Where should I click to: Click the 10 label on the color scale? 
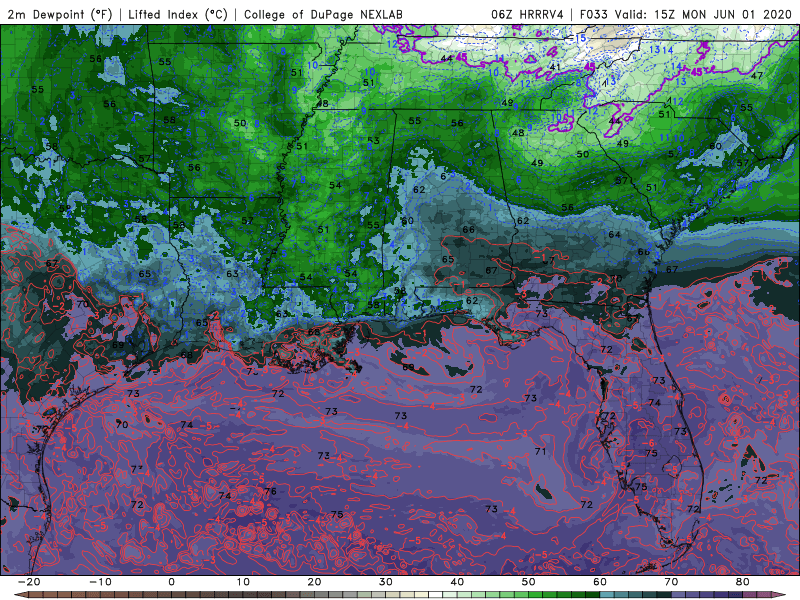pyautogui.click(x=243, y=582)
